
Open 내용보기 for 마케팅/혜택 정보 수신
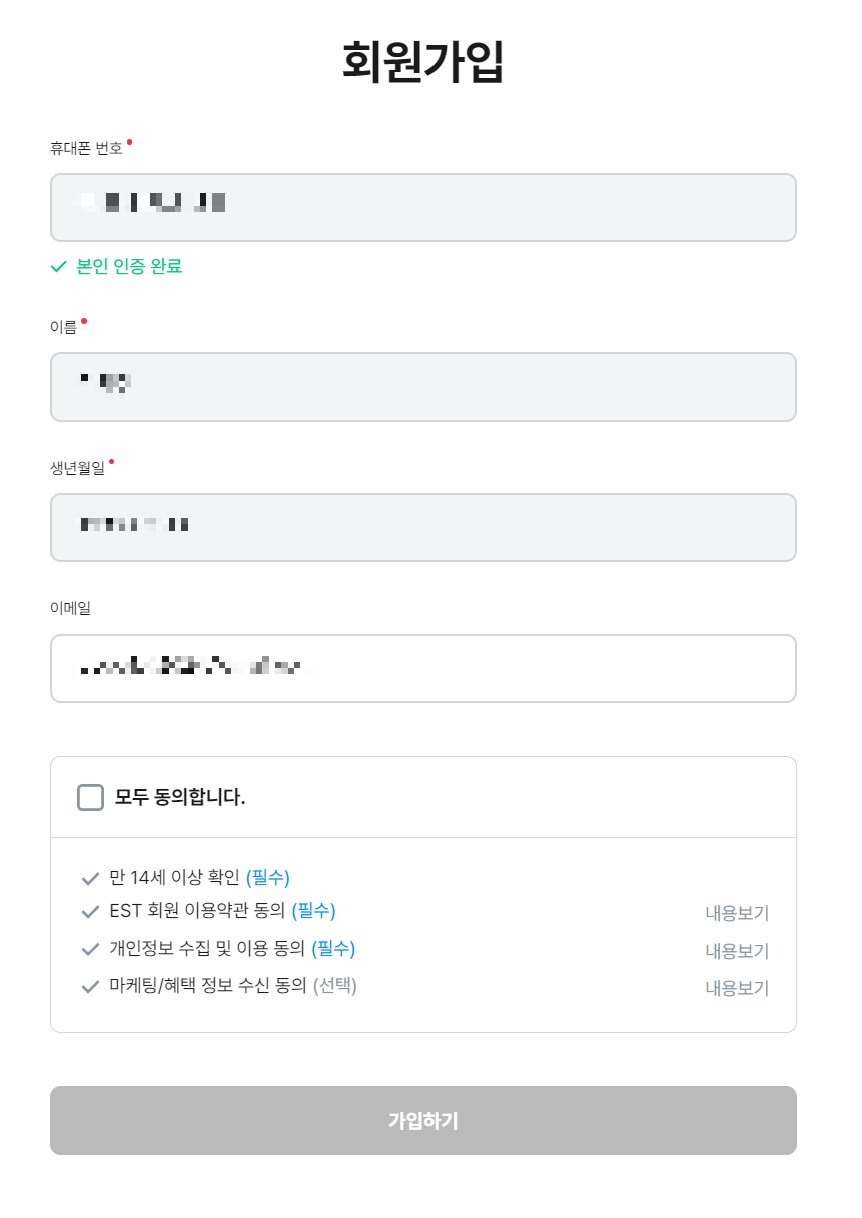737,988
